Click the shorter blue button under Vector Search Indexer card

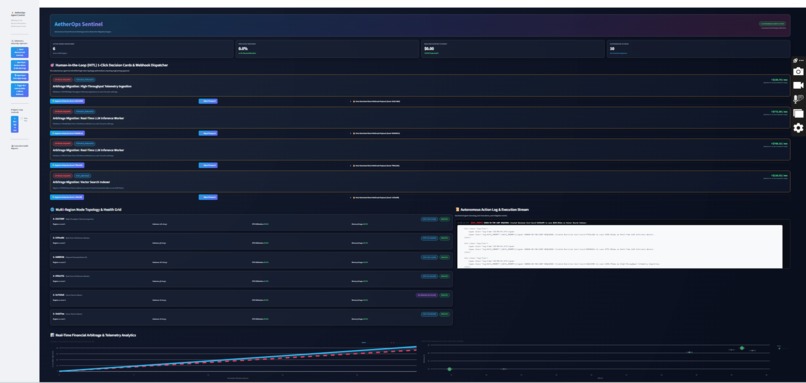[208, 197]
